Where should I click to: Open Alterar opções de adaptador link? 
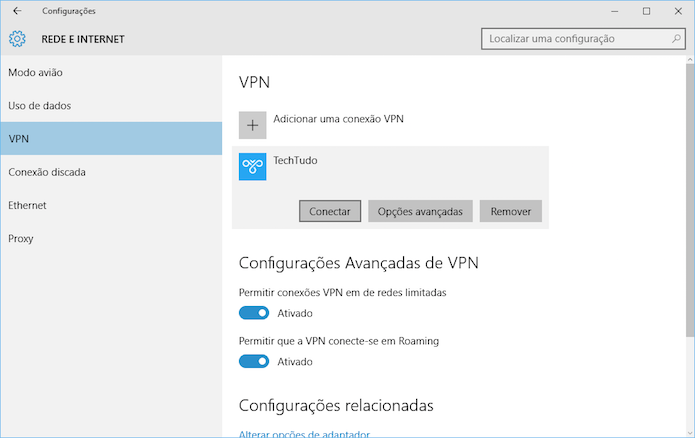tap(304, 434)
